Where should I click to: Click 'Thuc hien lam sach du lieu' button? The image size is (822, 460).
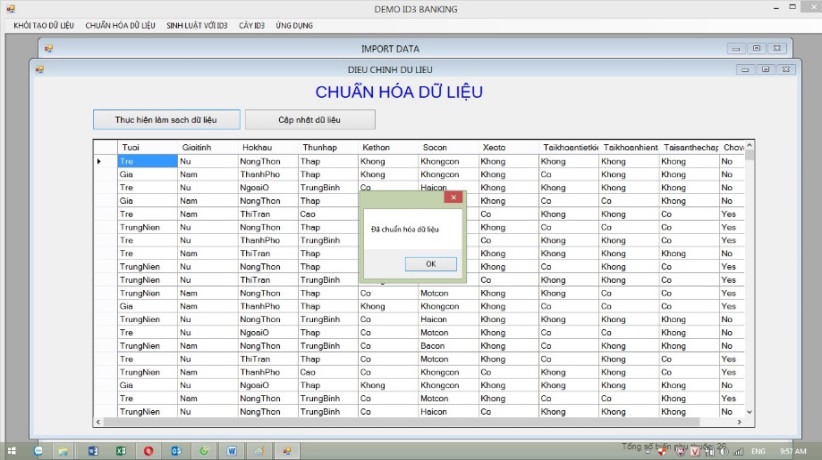(x=166, y=120)
